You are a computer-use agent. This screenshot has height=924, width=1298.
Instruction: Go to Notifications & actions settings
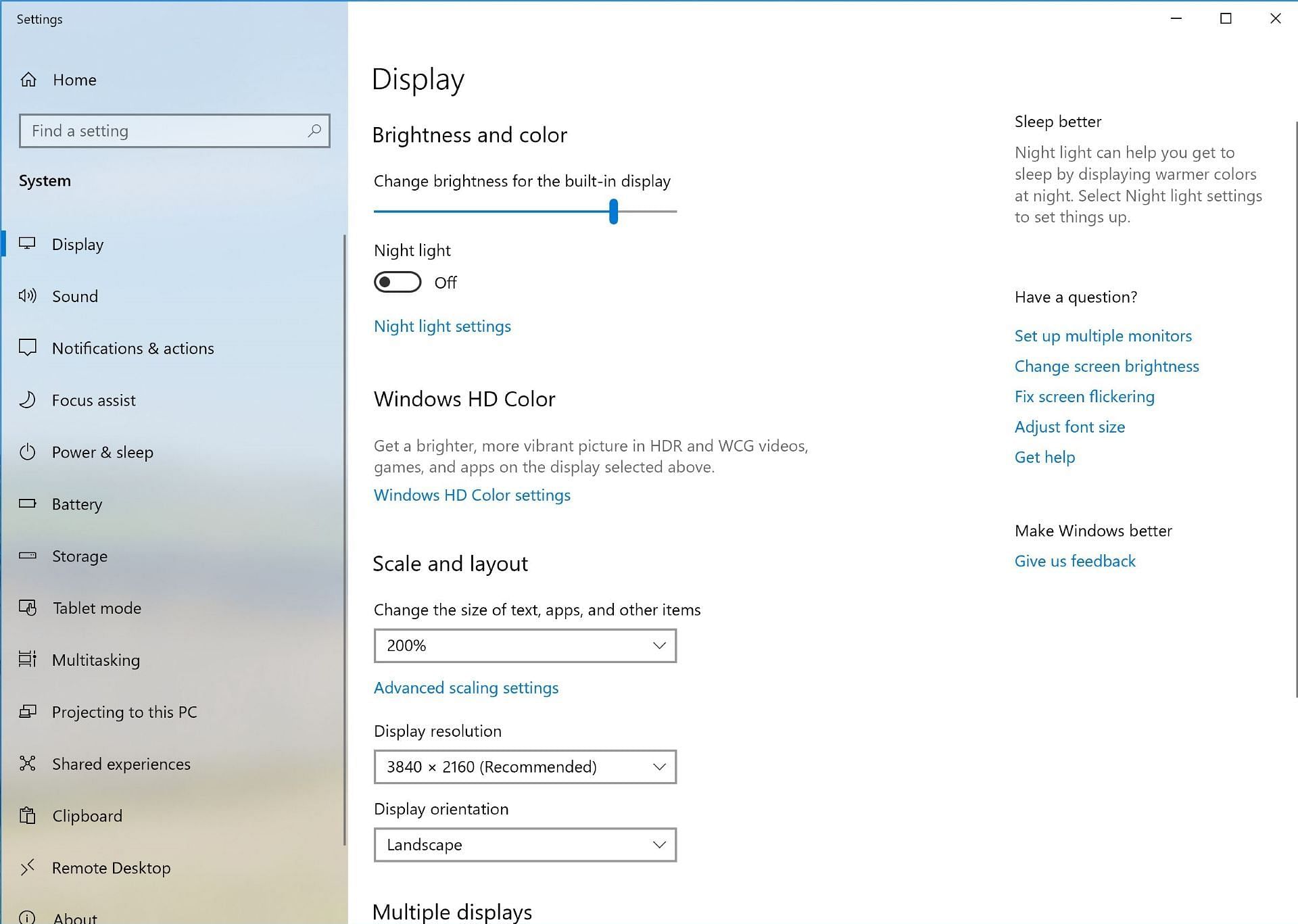[133, 348]
